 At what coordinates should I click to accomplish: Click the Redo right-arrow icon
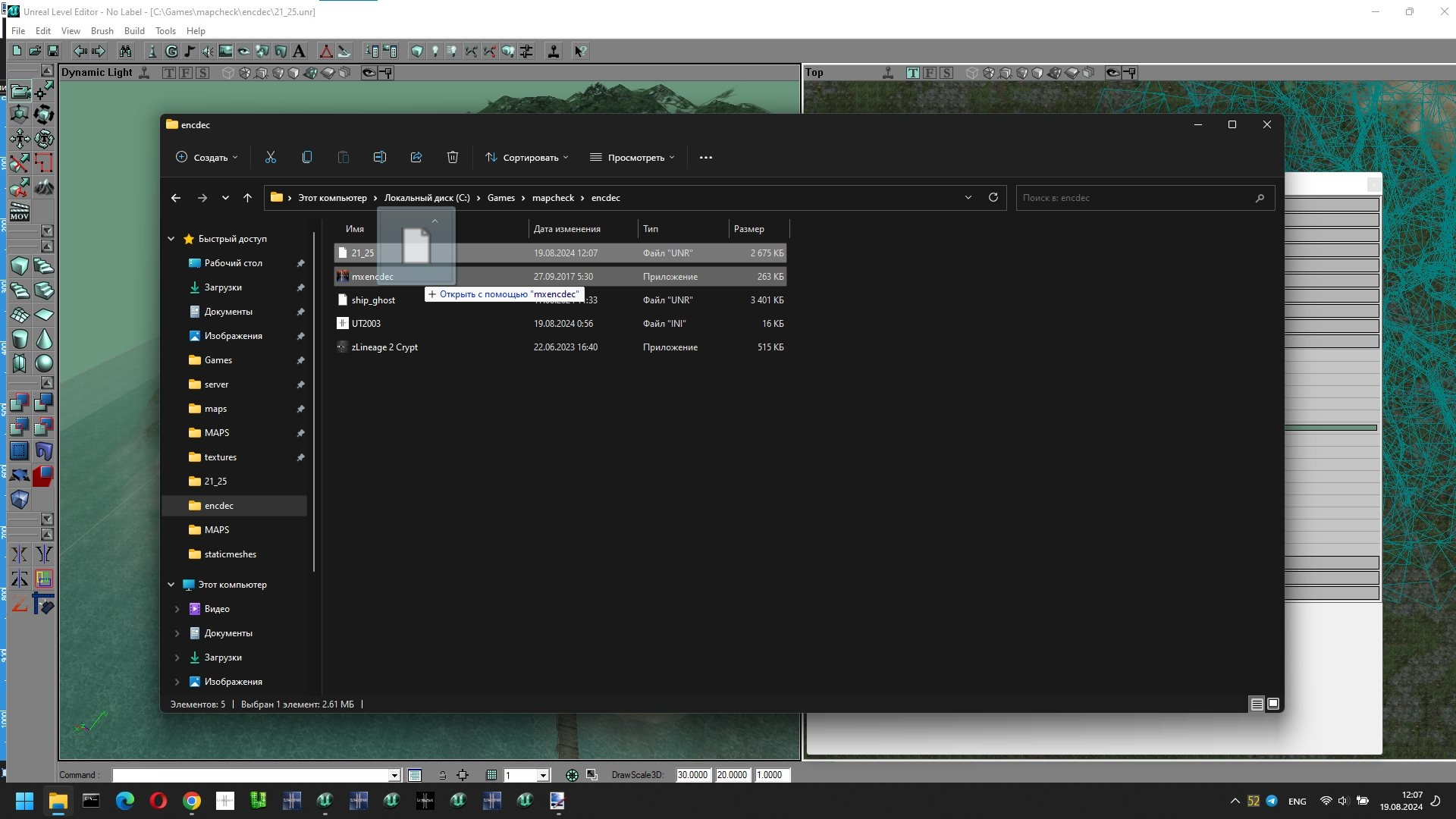[99, 51]
